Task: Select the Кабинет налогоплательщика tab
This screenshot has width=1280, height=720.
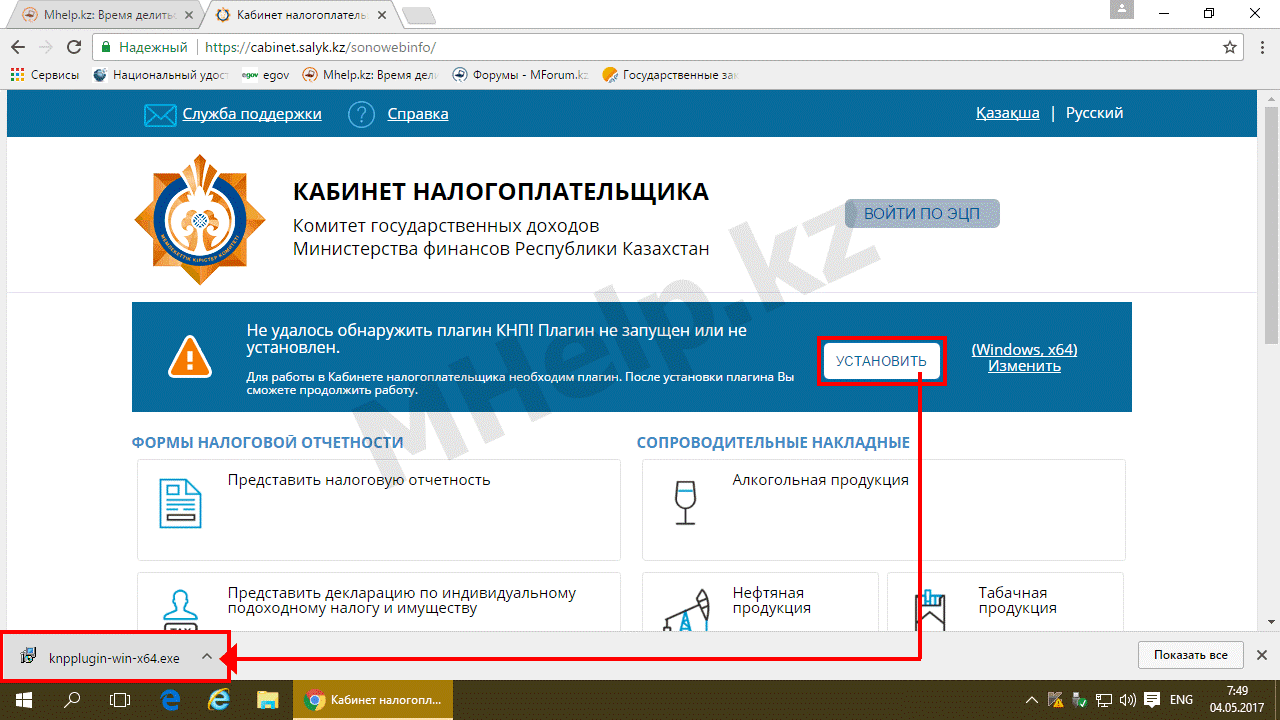Action: coord(298,15)
